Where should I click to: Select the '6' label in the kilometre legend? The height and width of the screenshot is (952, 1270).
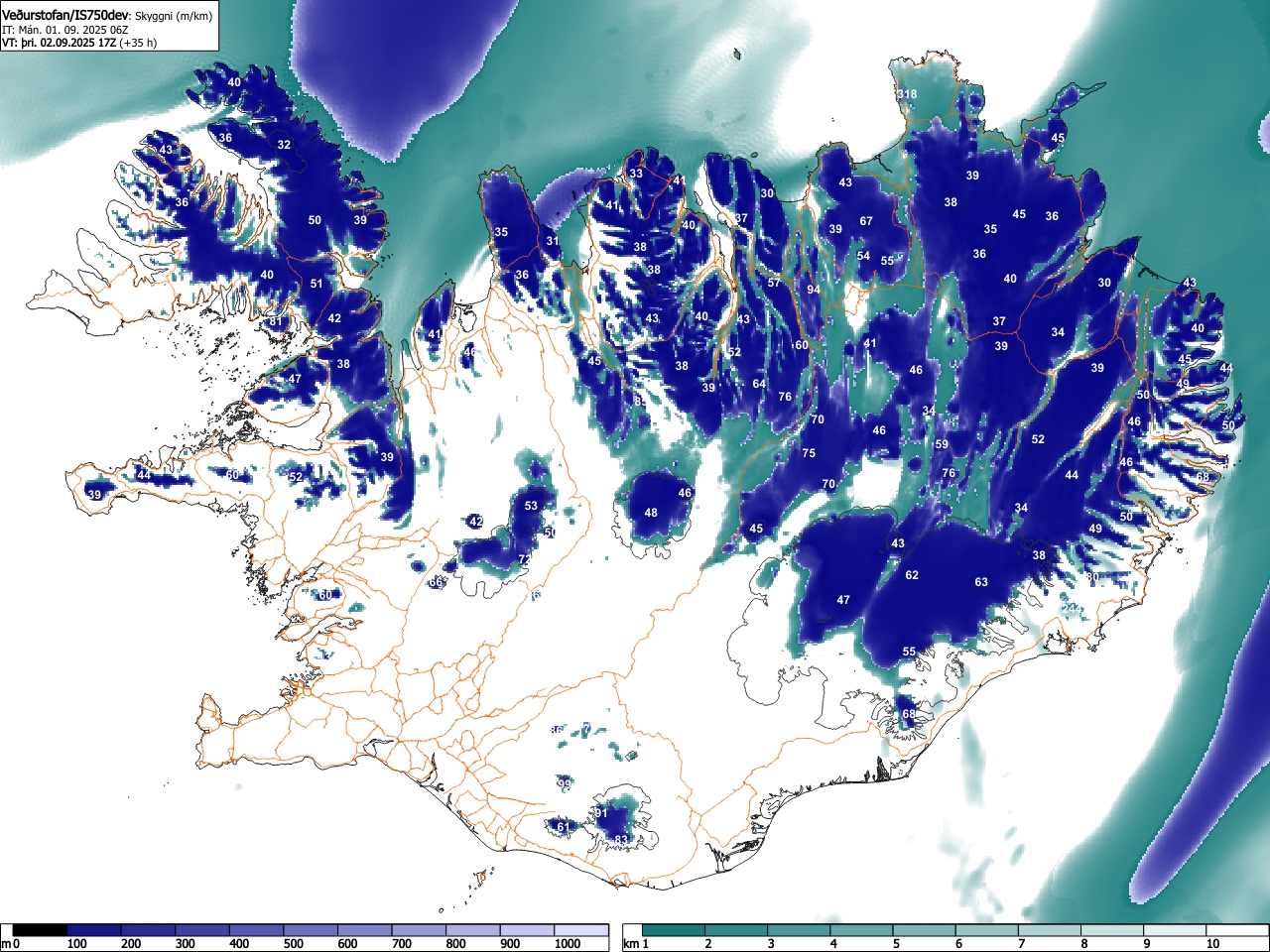(x=958, y=944)
